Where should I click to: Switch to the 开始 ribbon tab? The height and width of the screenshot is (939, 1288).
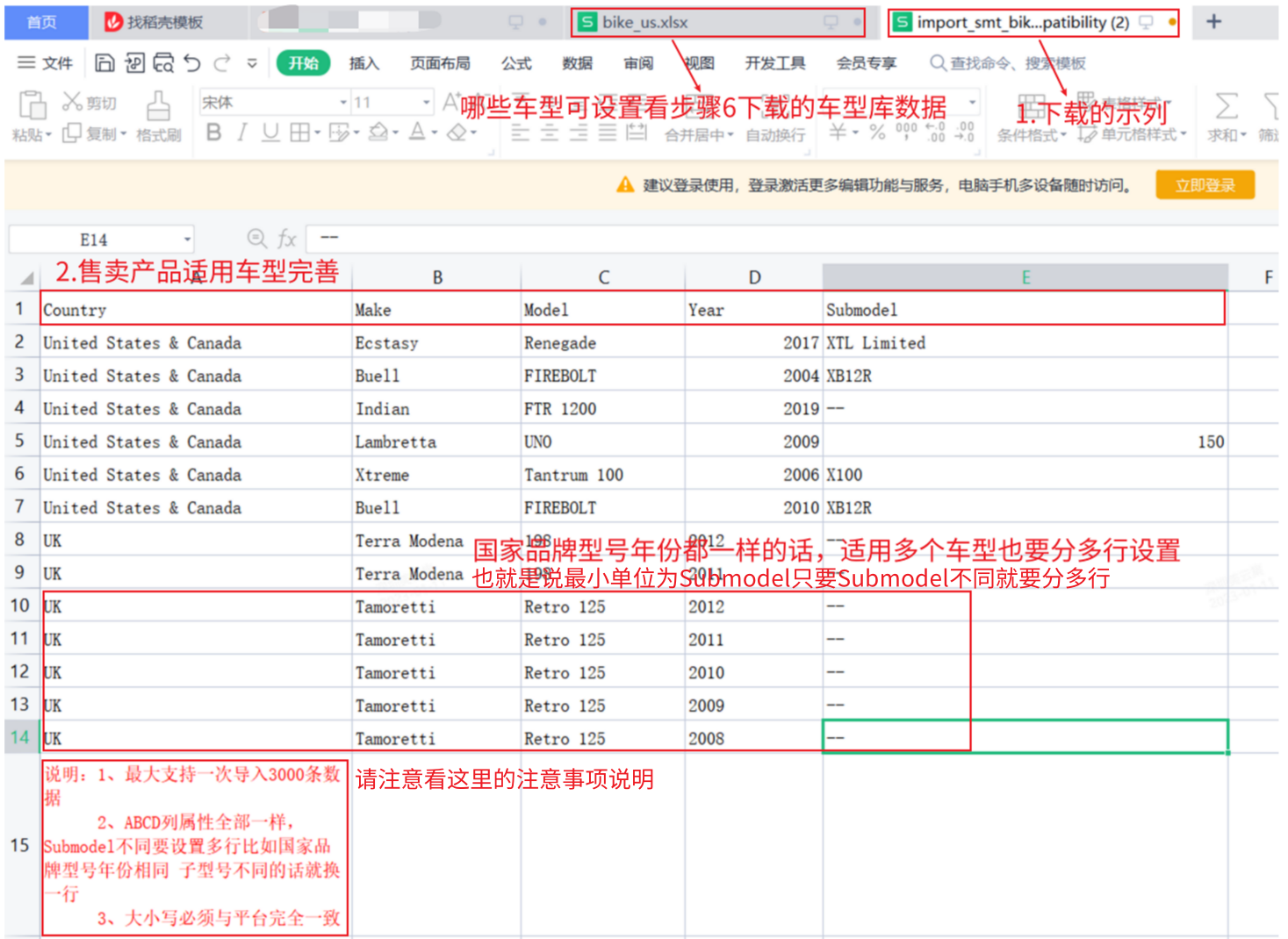point(303,63)
